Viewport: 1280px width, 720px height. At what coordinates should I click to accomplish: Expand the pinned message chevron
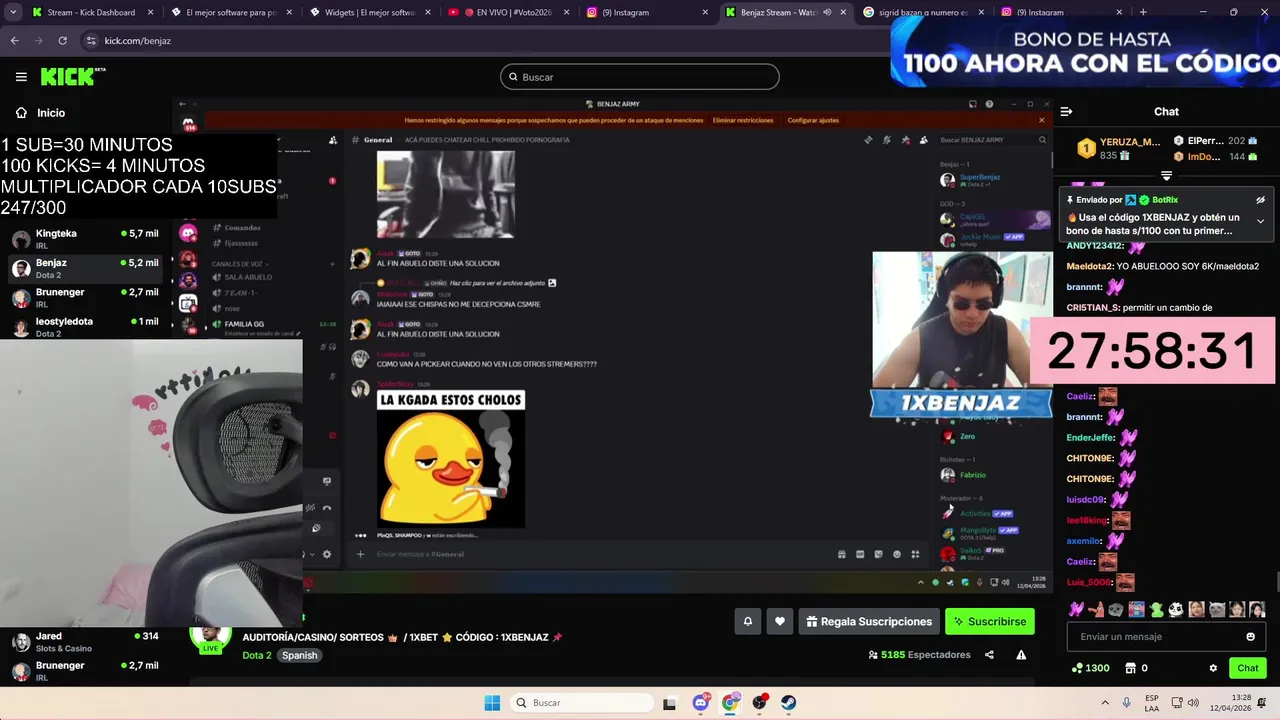tap(1260, 221)
